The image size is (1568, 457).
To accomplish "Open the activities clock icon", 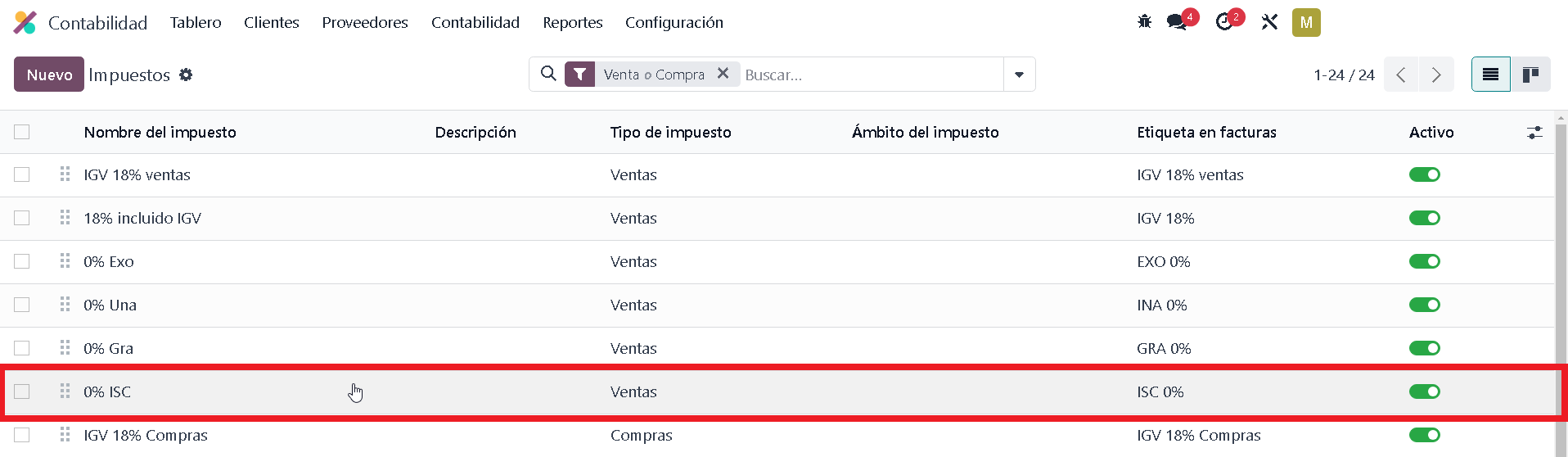I will coord(1225,22).
